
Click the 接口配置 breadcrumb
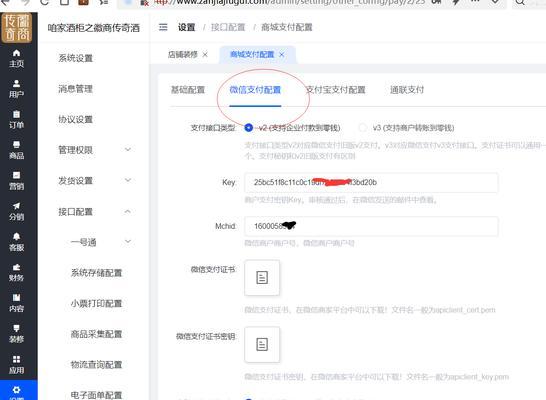pyautogui.click(x=228, y=27)
